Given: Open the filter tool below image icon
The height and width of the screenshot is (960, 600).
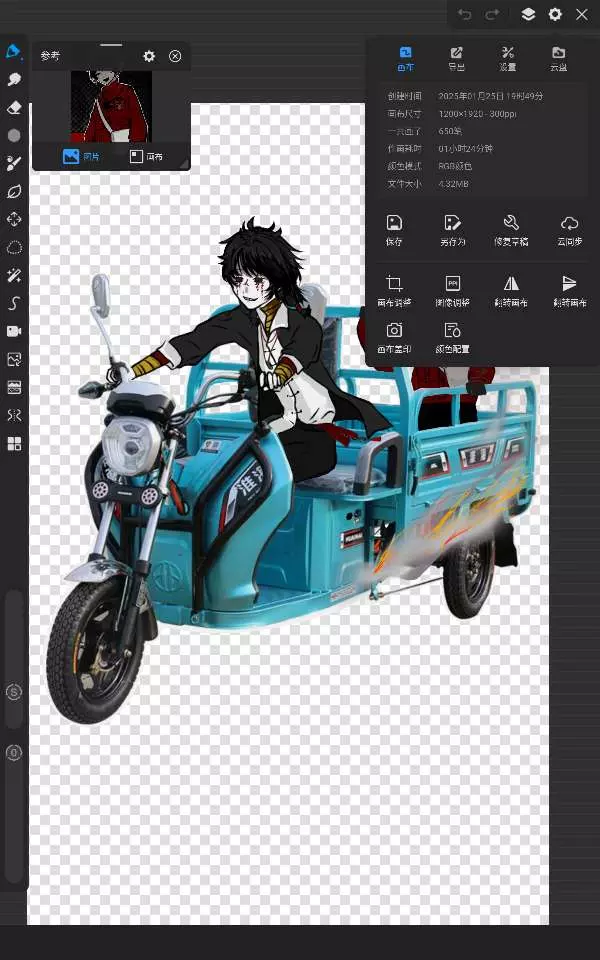Looking at the screenshot, I should pyautogui.click(x=13, y=387).
